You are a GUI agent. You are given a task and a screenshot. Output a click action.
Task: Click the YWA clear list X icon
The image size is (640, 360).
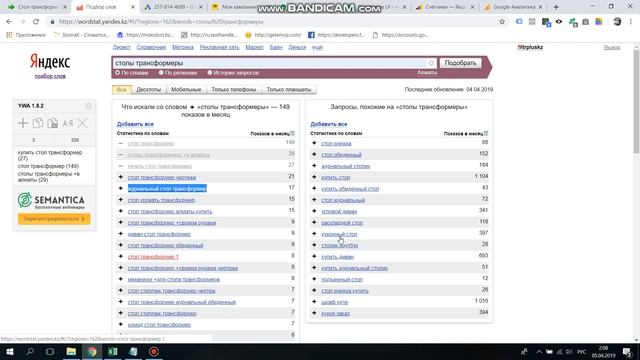pyautogui.click(x=82, y=123)
